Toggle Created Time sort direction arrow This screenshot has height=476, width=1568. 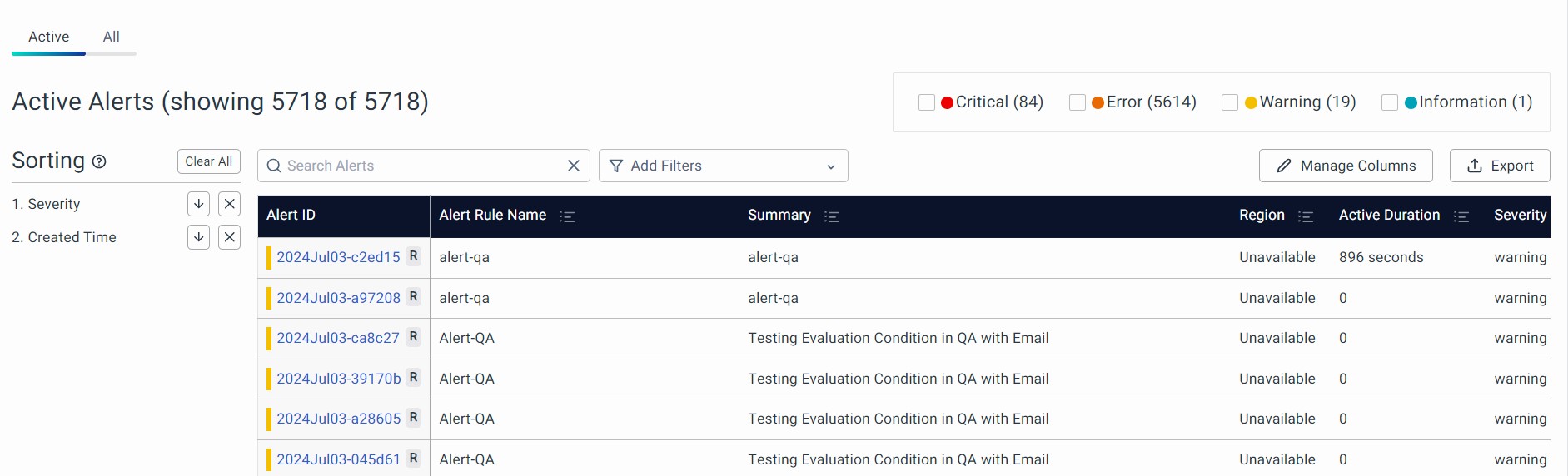click(198, 237)
